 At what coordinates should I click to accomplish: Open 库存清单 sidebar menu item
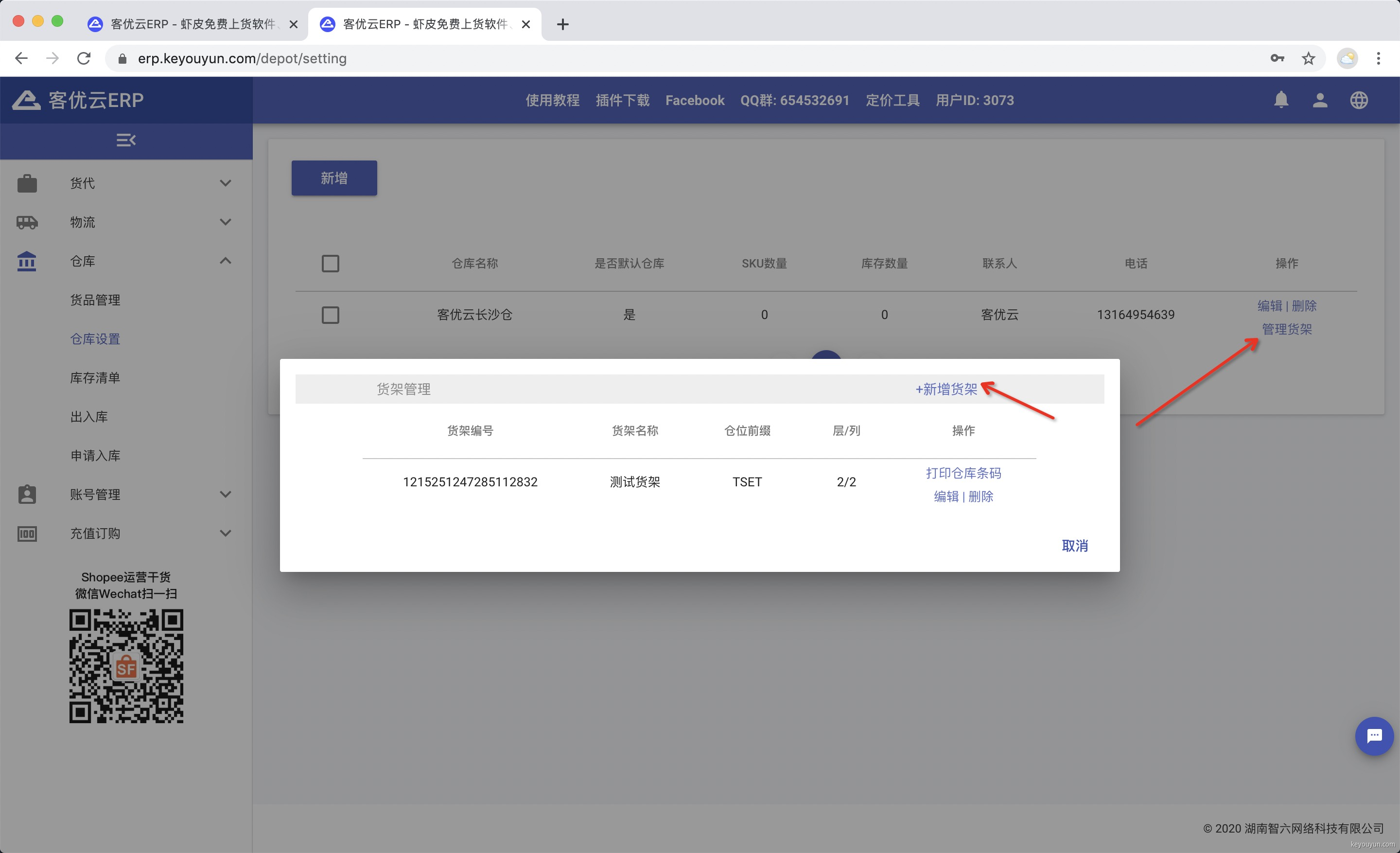pos(95,378)
